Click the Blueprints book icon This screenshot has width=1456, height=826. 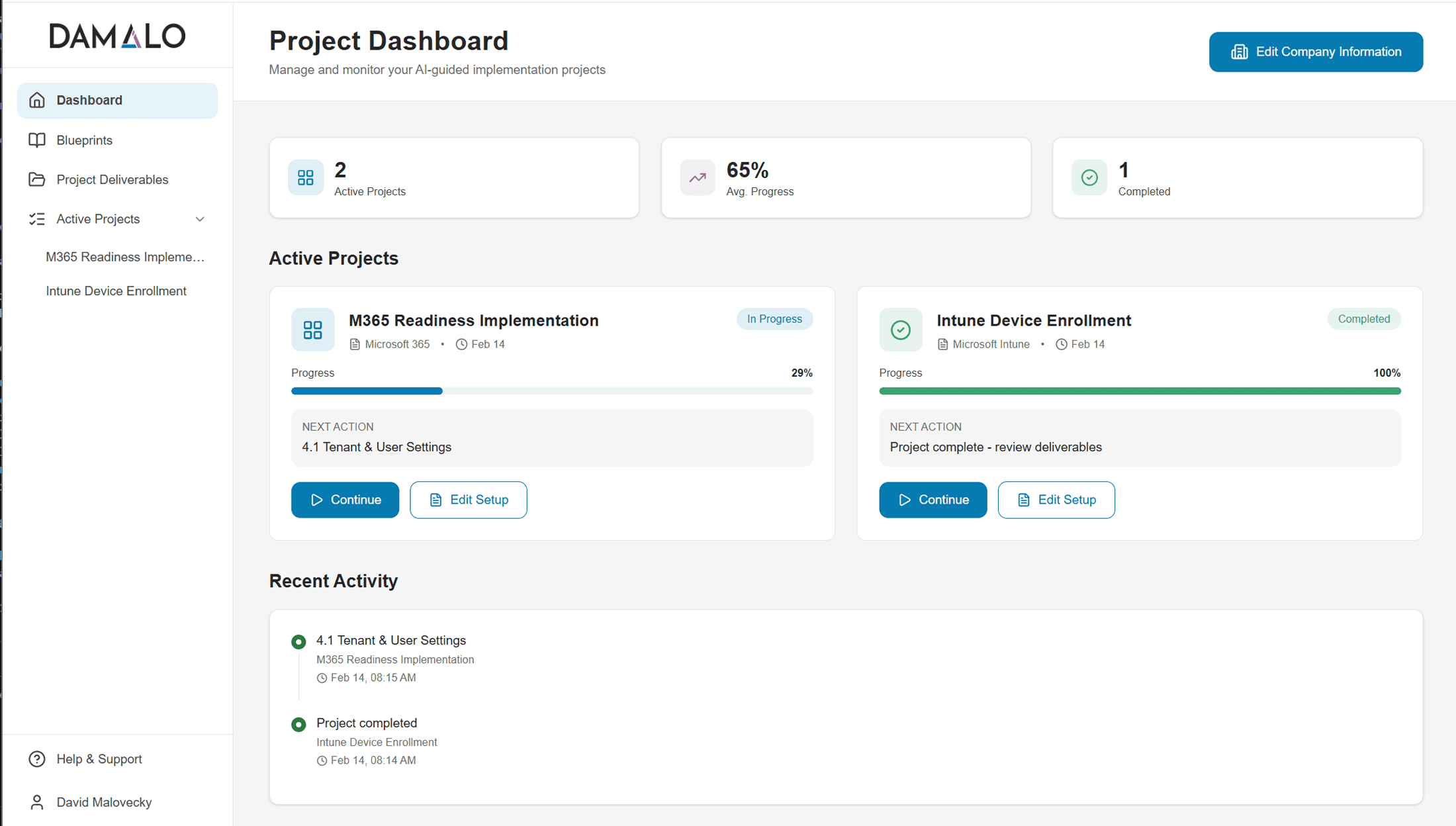click(37, 140)
